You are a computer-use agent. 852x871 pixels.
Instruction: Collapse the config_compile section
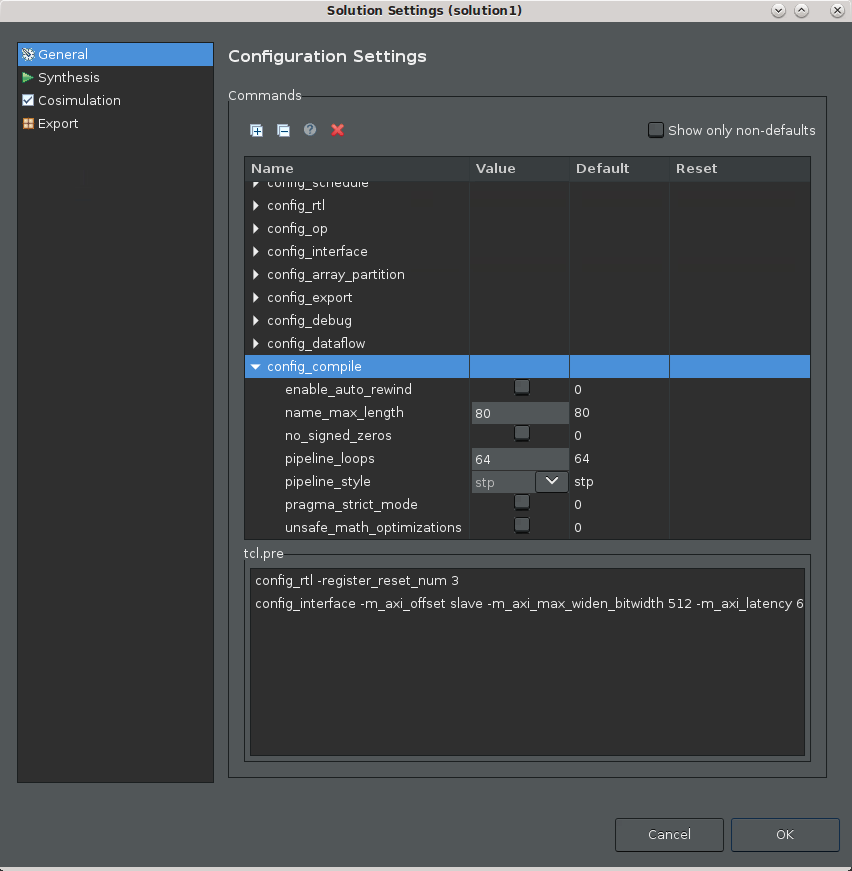pyautogui.click(x=257, y=367)
